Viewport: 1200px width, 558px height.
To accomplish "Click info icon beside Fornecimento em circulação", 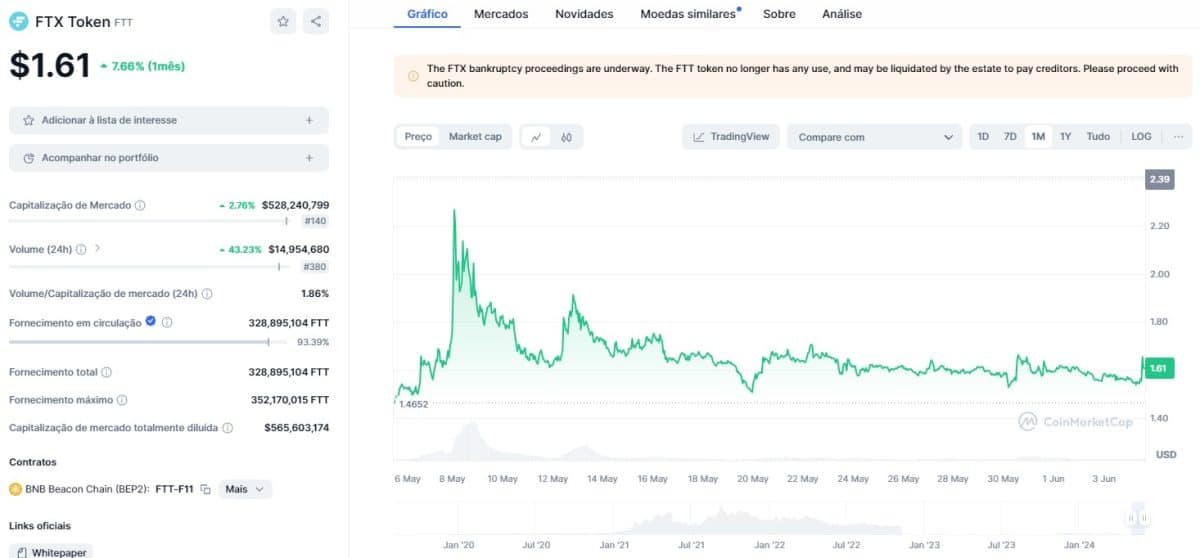I will [167, 322].
